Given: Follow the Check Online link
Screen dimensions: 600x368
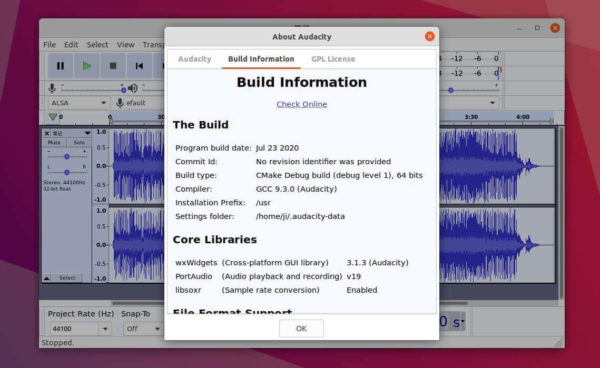Looking at the screenshot, I should coord(302,104).
